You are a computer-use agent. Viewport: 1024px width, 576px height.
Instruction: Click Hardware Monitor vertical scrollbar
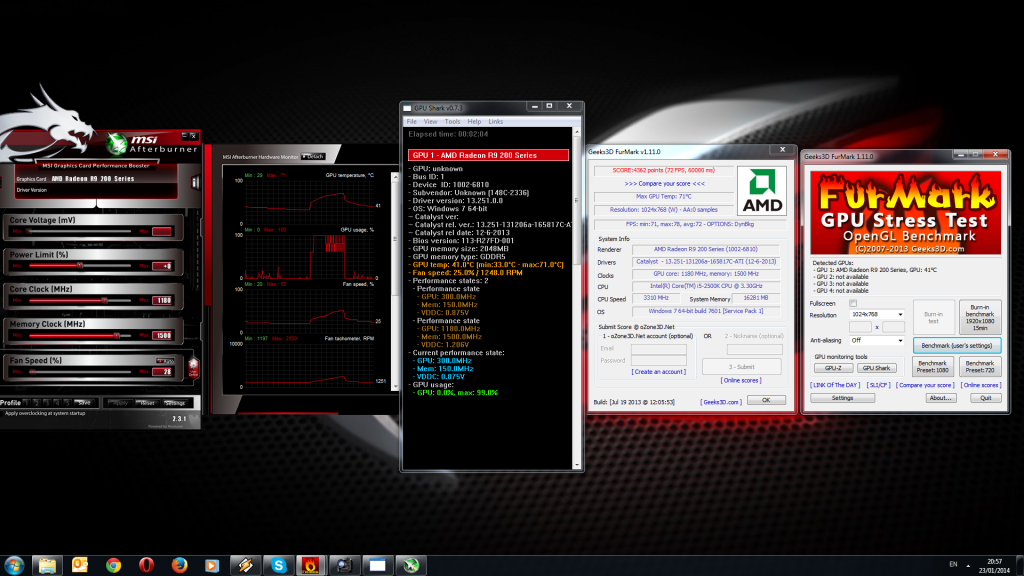click(394, 281)
